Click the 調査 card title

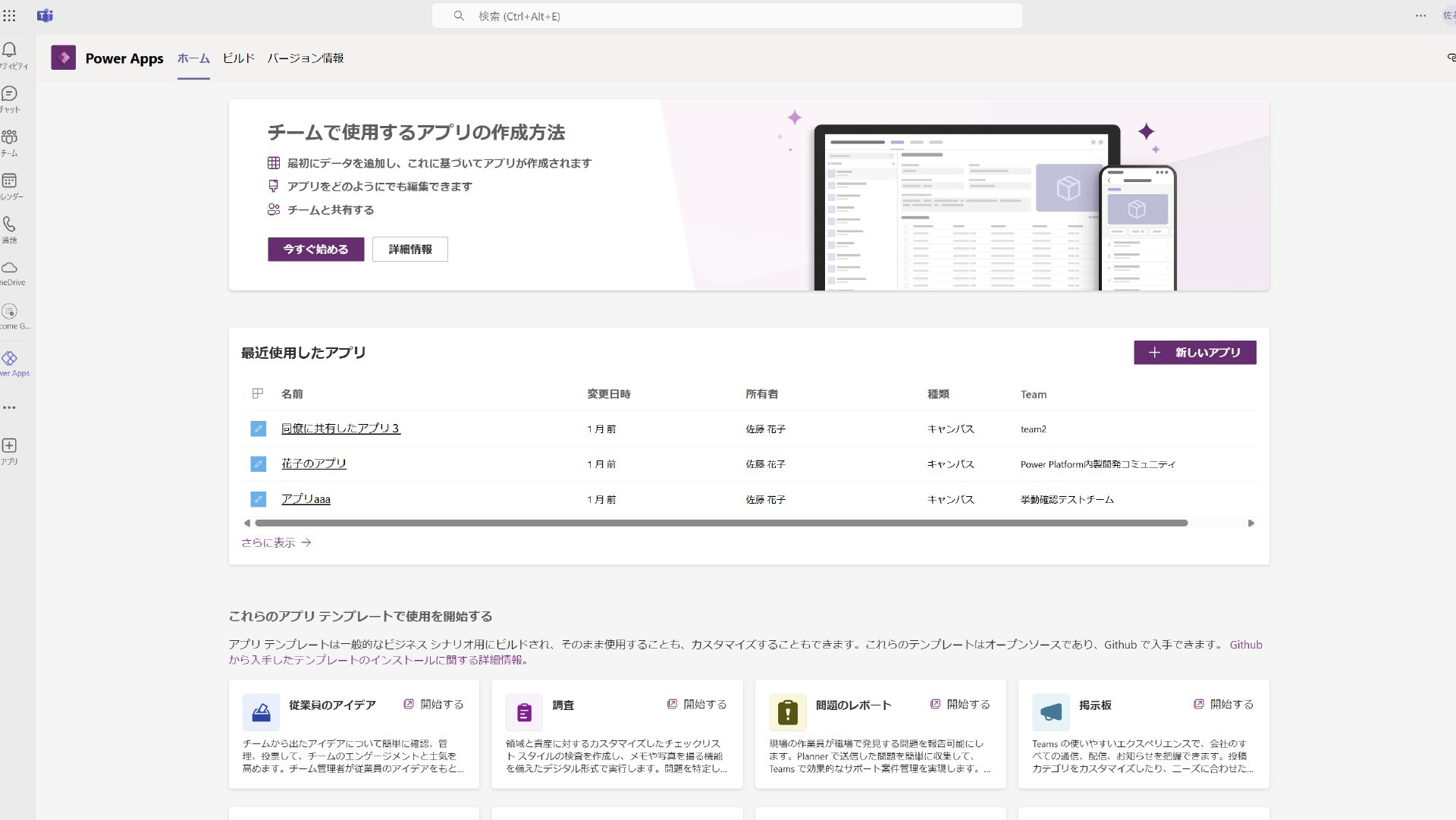tap(563, 705)
